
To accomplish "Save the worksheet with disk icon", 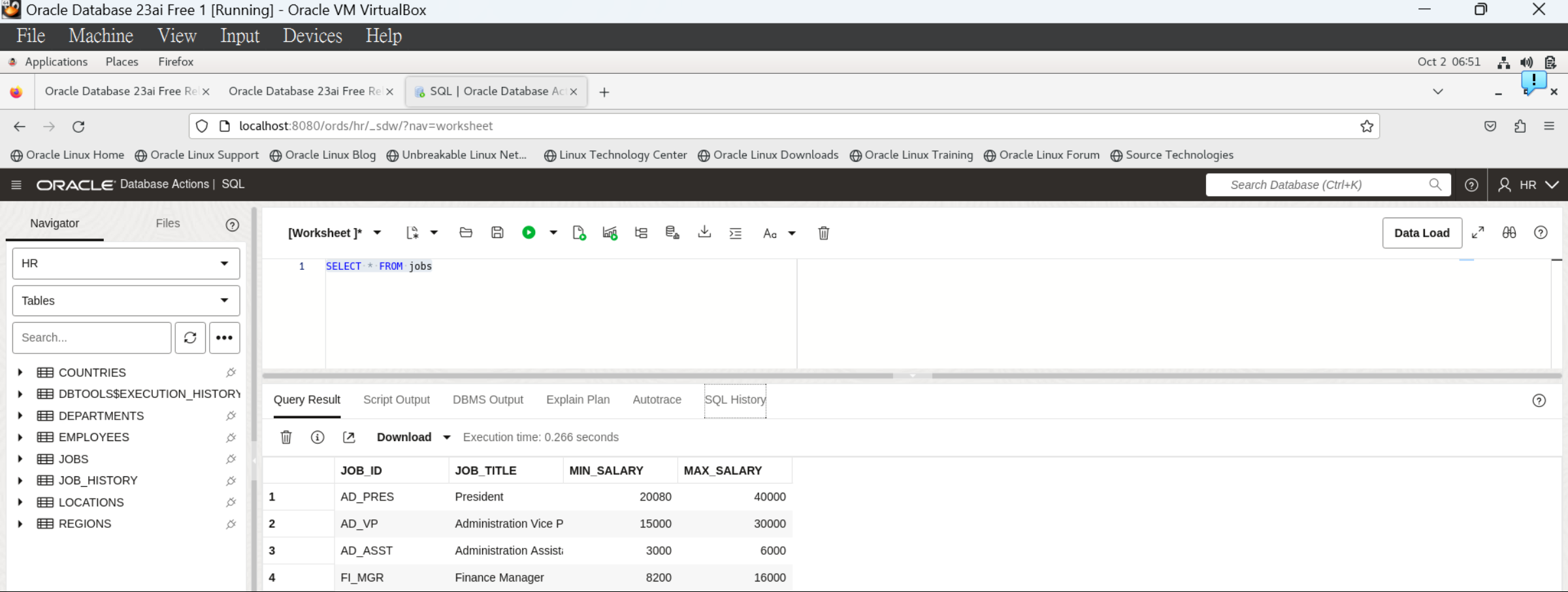I will tap(497, 232).
